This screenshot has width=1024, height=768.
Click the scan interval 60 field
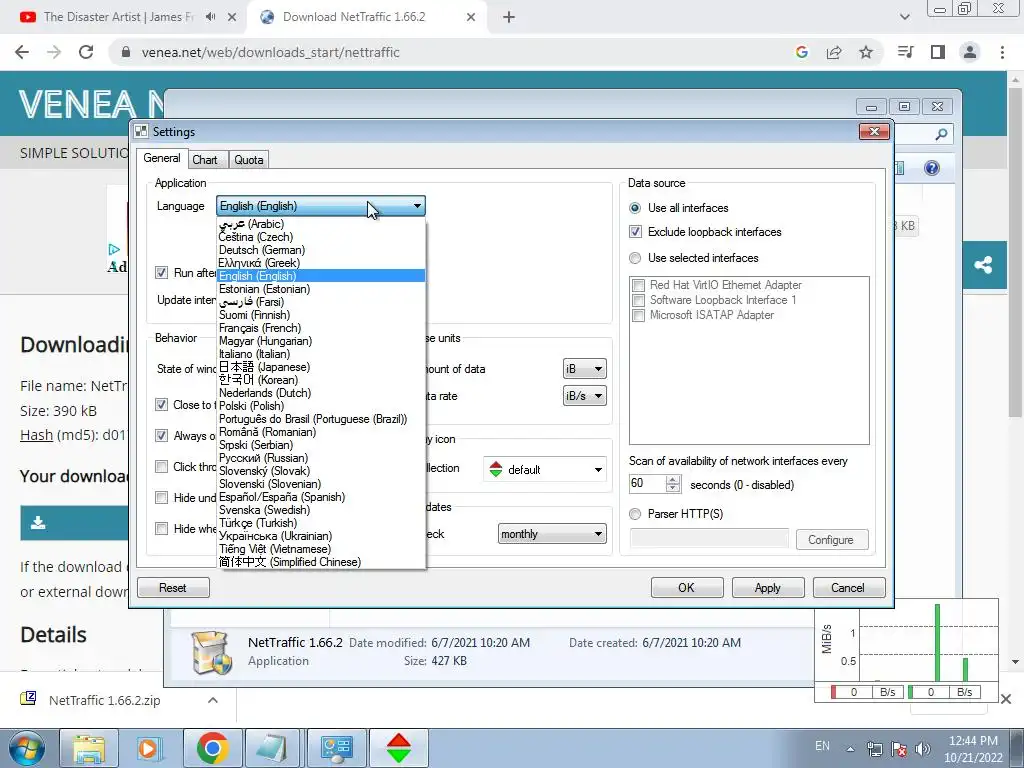(647, 484)
